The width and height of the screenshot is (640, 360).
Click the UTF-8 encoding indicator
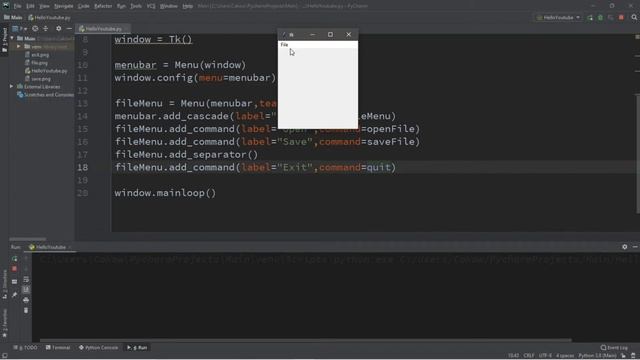(545, 356)
